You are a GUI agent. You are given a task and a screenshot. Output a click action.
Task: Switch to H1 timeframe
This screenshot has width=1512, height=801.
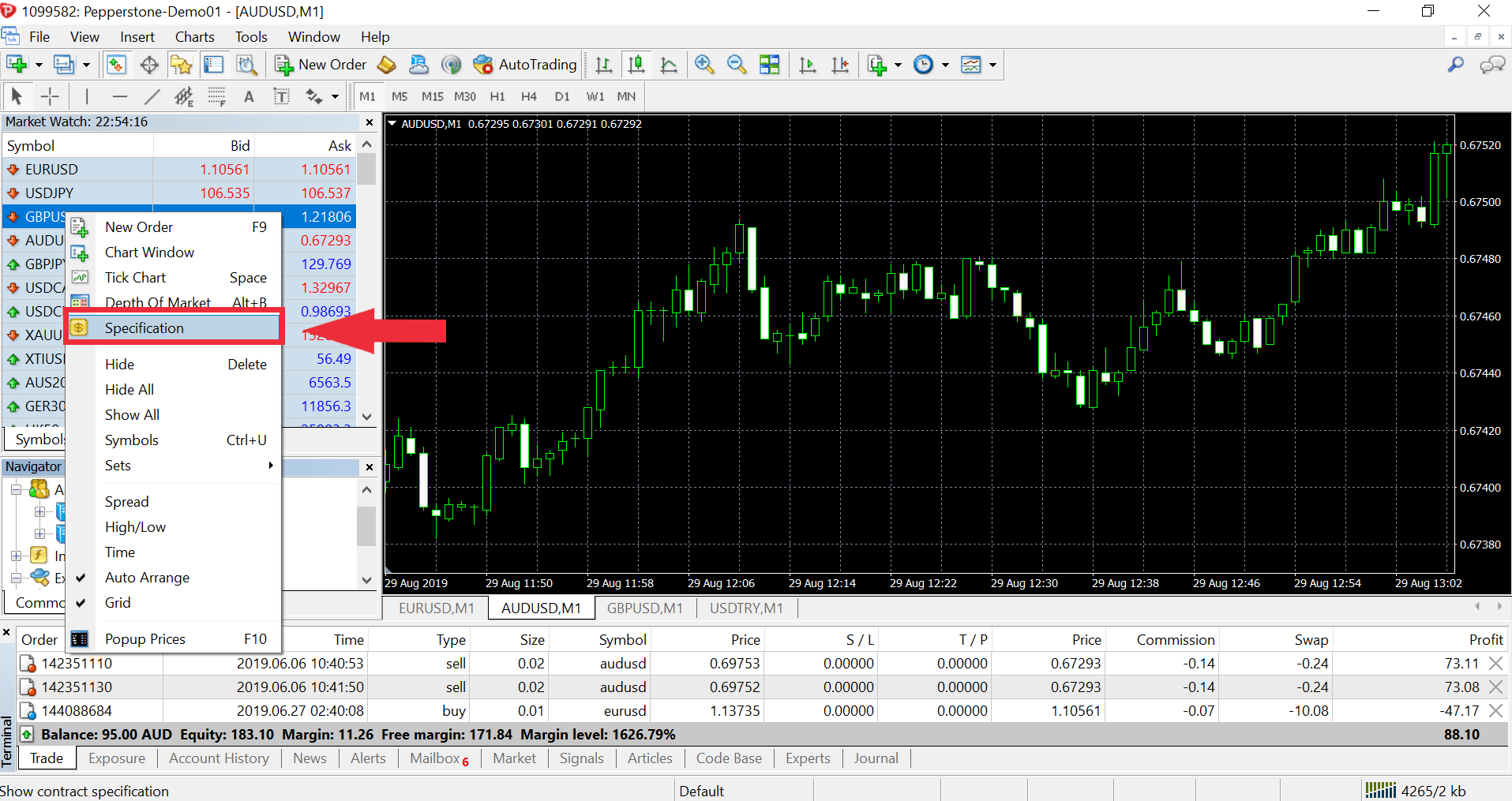tap(497, 96)
